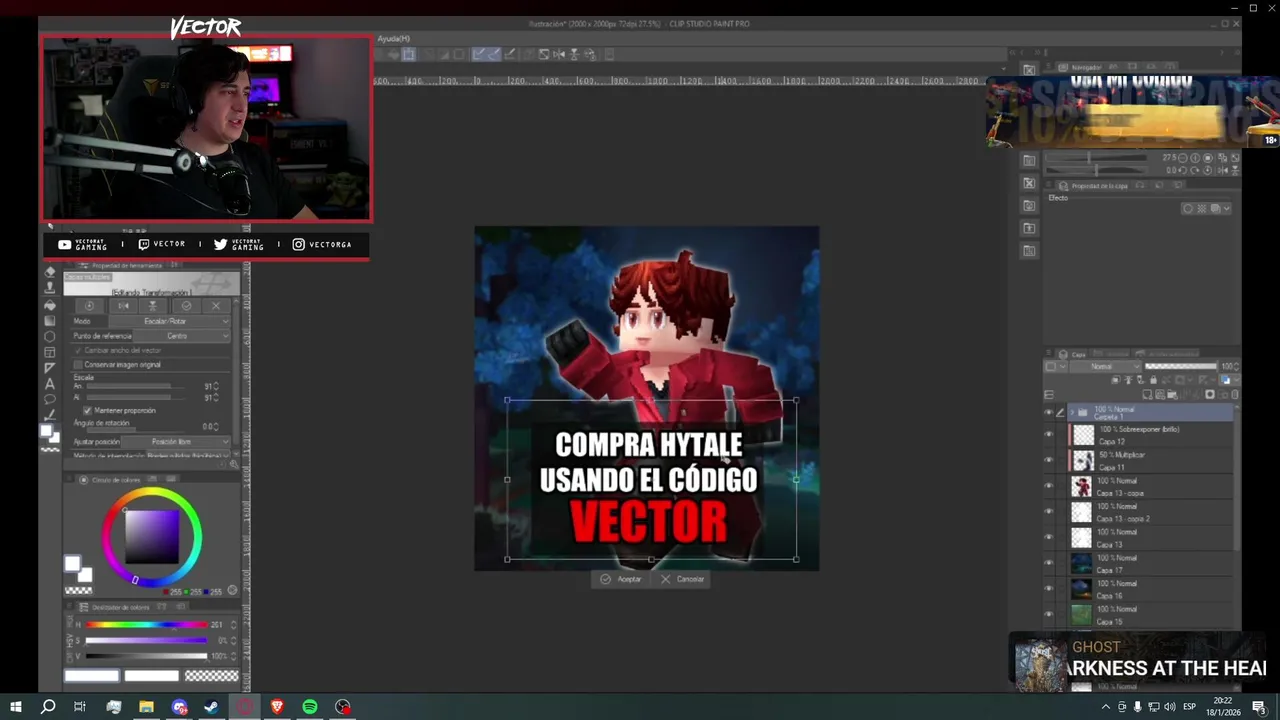Hide layer Capa 17
This screenshot has width=1280, height=720.
click(x=1049, y=563)
